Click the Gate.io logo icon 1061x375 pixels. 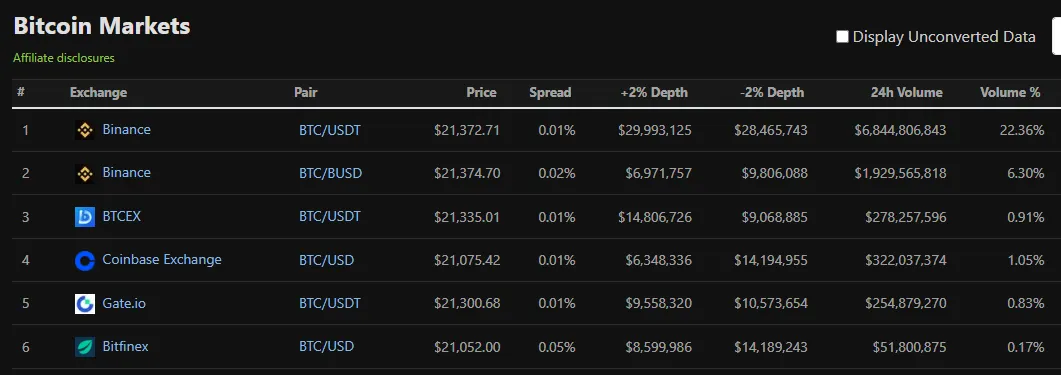point(85,303)
